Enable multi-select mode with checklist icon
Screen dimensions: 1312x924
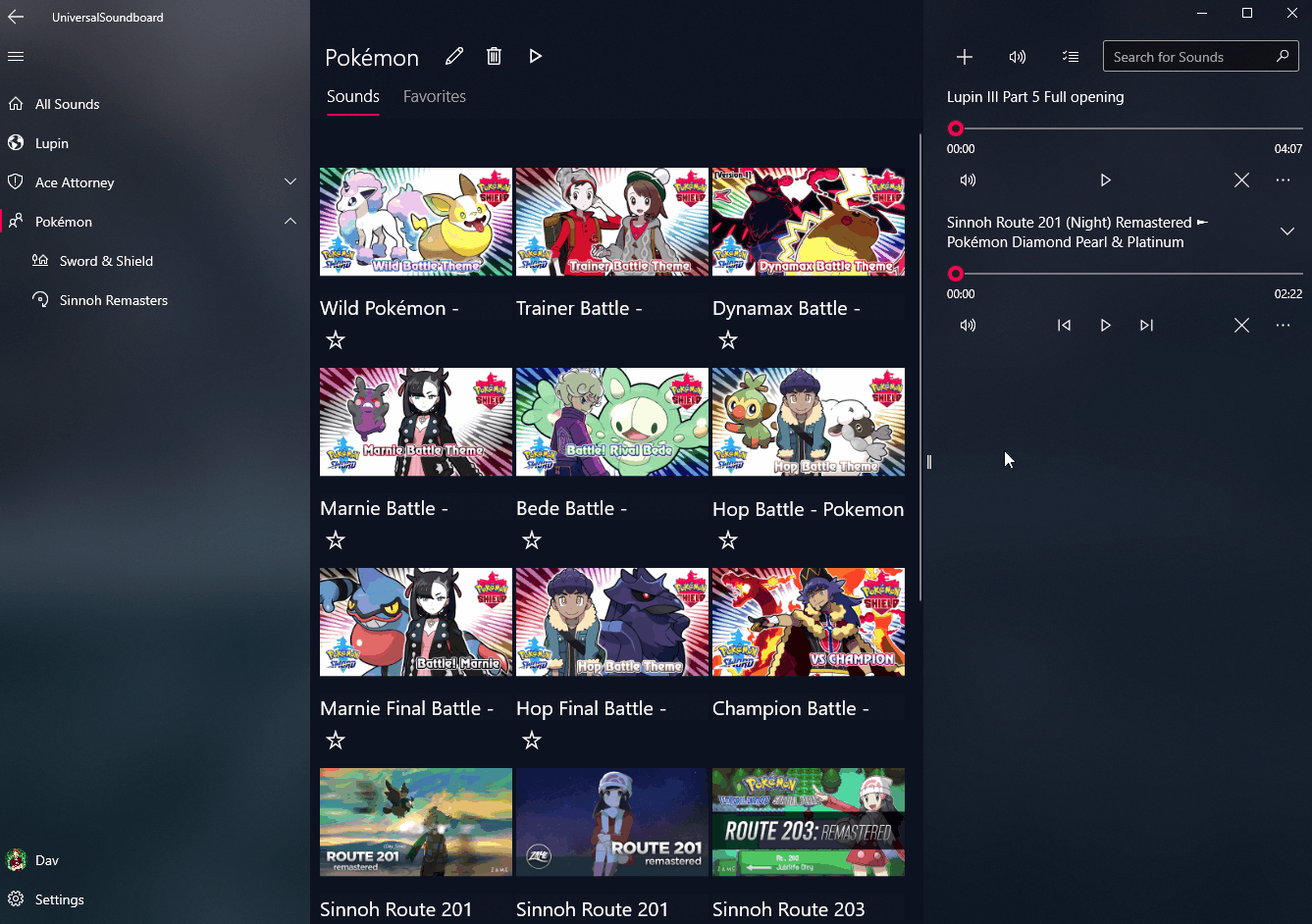[1071, 57]
